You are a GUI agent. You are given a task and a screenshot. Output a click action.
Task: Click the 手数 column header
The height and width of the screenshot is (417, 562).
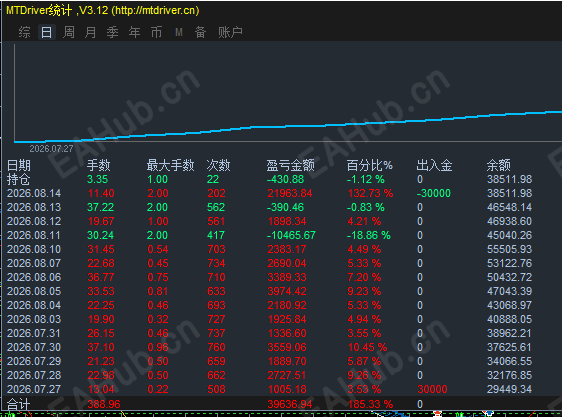[x=99, y=165]
